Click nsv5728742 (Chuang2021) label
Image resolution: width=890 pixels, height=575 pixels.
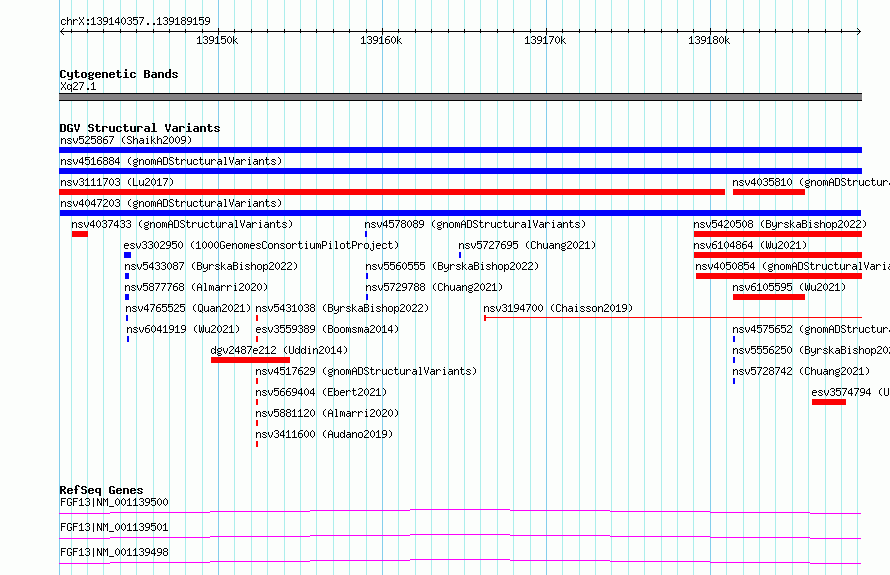(x=801, y=371)
